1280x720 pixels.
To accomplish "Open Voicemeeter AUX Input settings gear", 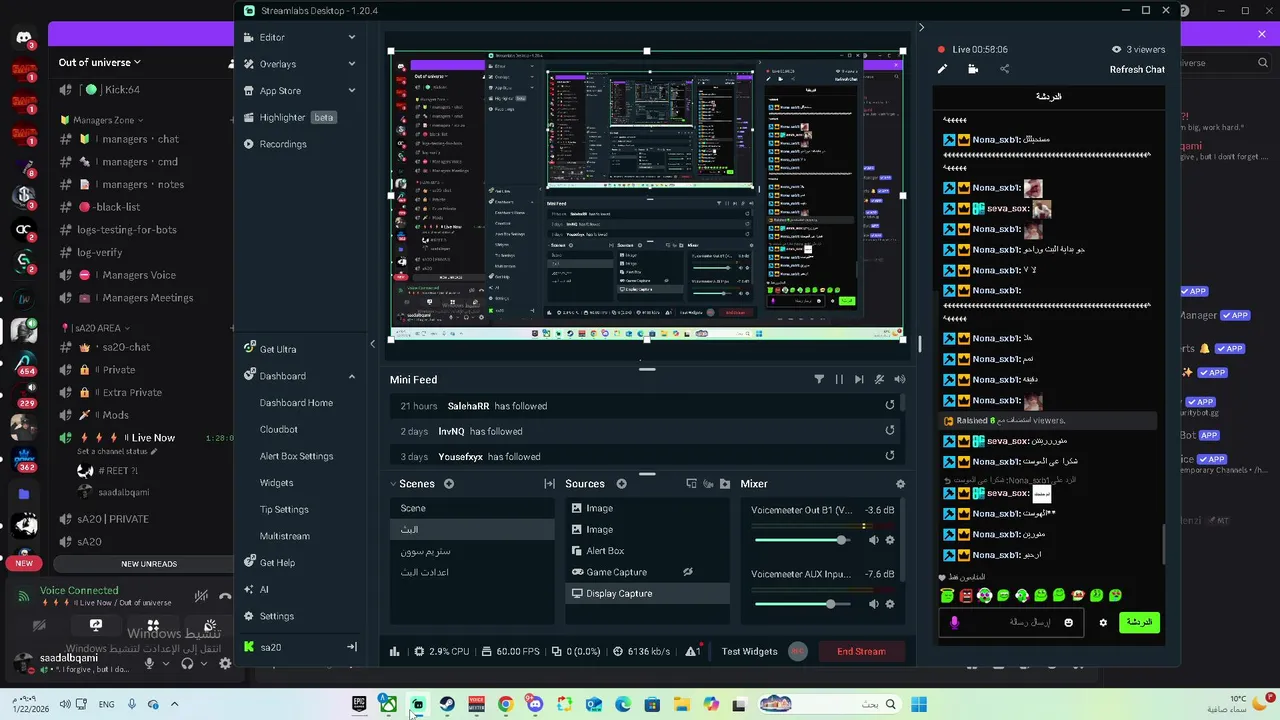I will point(890,604).
